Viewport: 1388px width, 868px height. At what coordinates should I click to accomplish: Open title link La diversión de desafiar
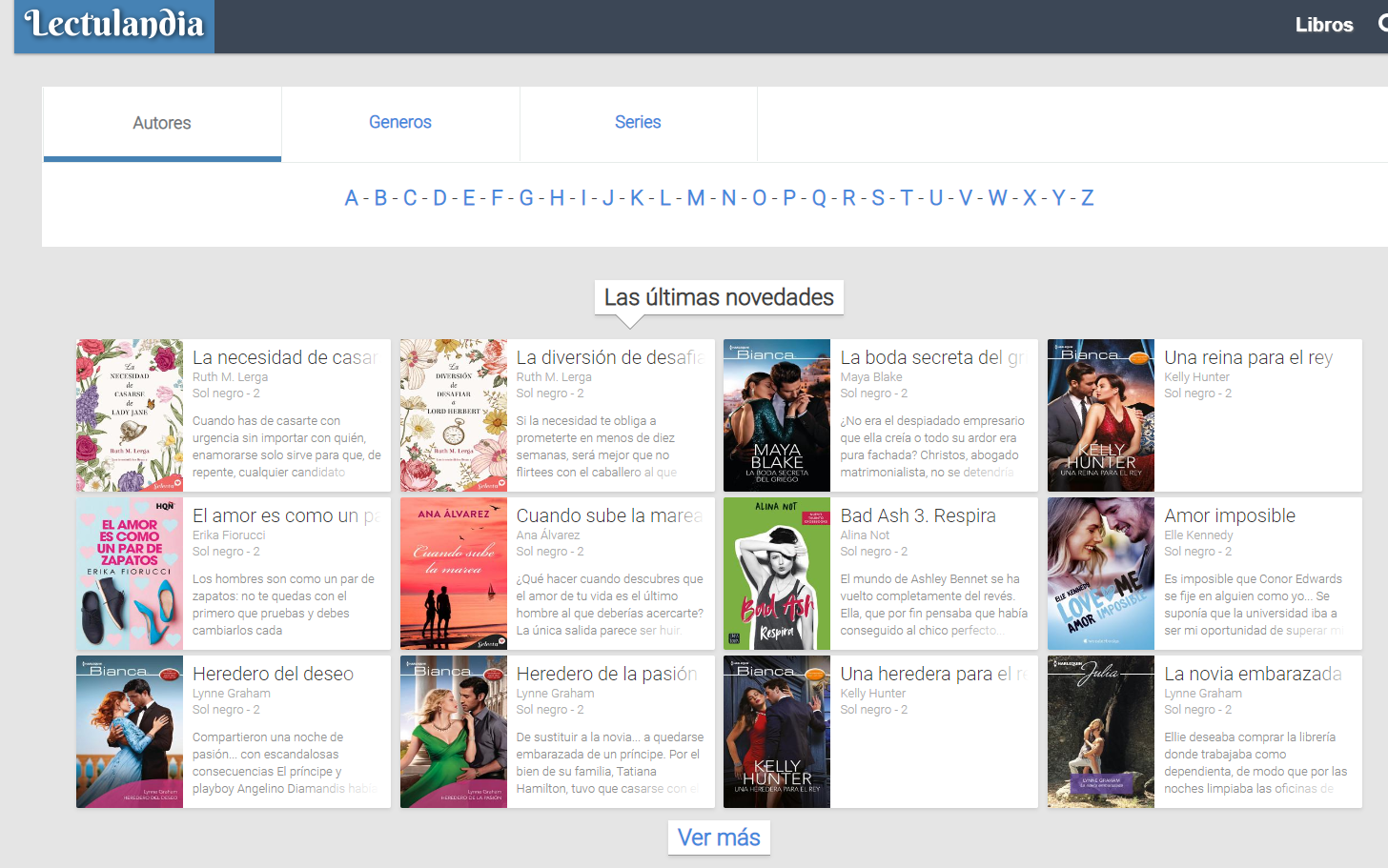click(610, 357)
